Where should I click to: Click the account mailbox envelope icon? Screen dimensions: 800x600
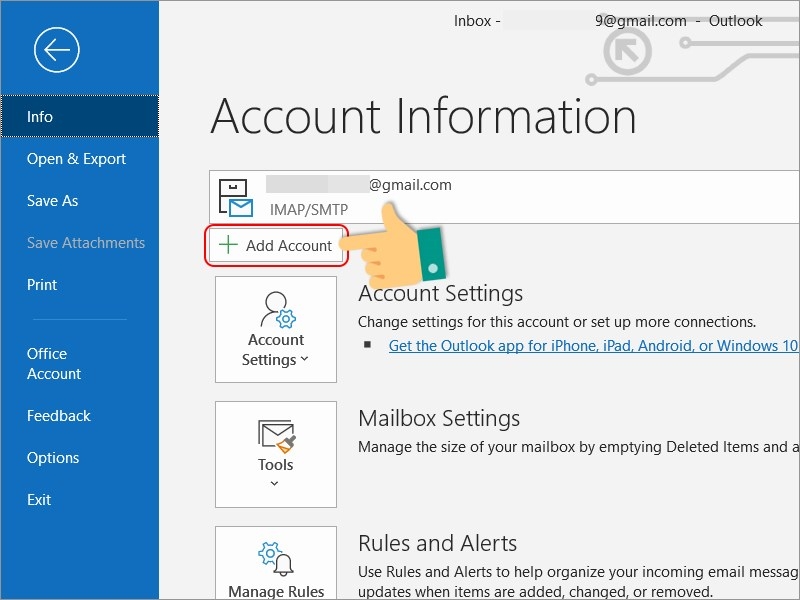pyautogui.click(x=235, y=197)
